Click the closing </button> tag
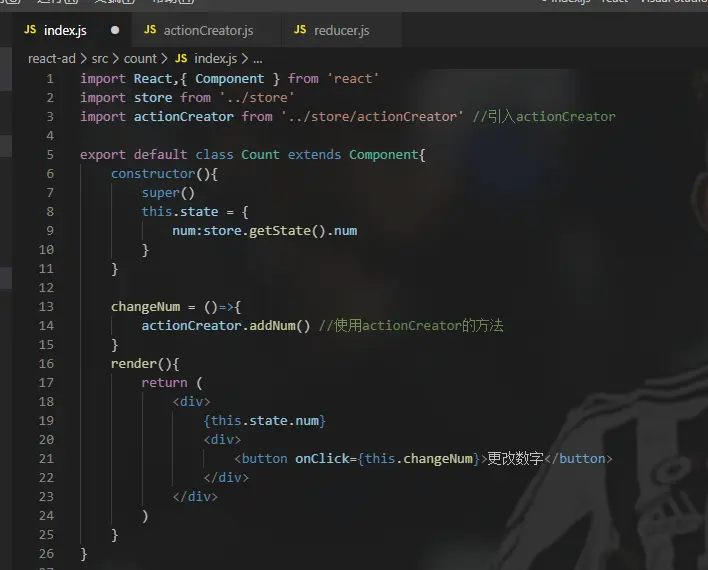Image resolution: width=708 pixels, height=570 pixels. pos(578,458)
